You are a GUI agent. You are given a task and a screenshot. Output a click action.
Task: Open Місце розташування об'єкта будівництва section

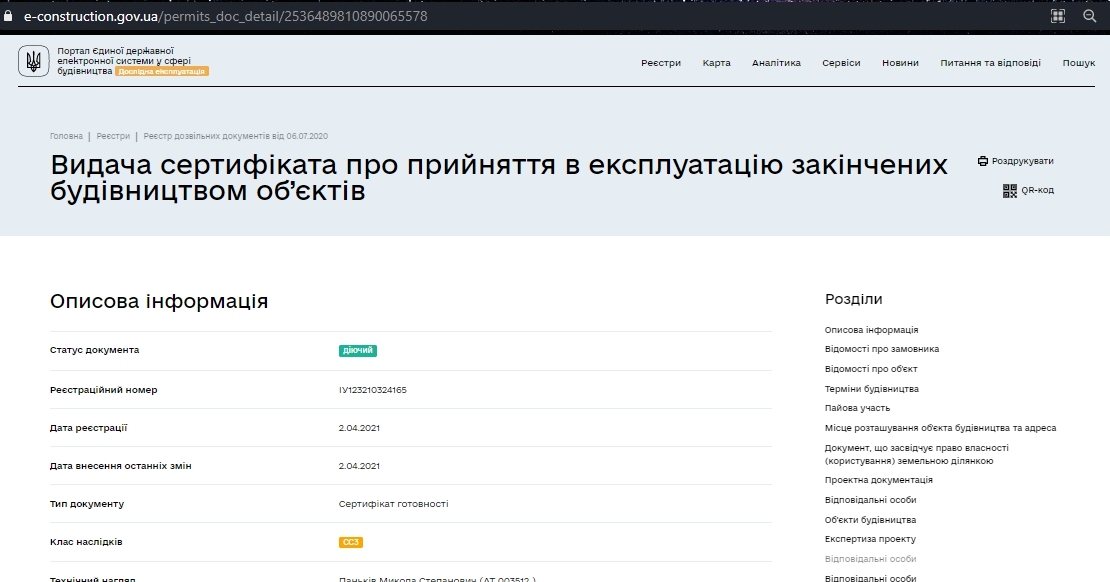940,428
